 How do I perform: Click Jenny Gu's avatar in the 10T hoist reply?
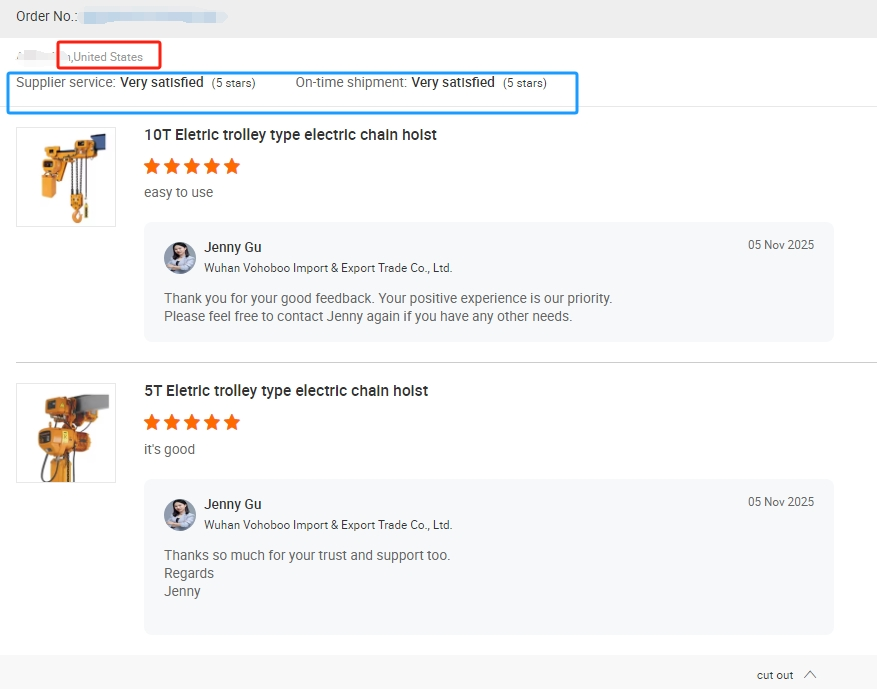pyautogui.click(x=180, y=258)
